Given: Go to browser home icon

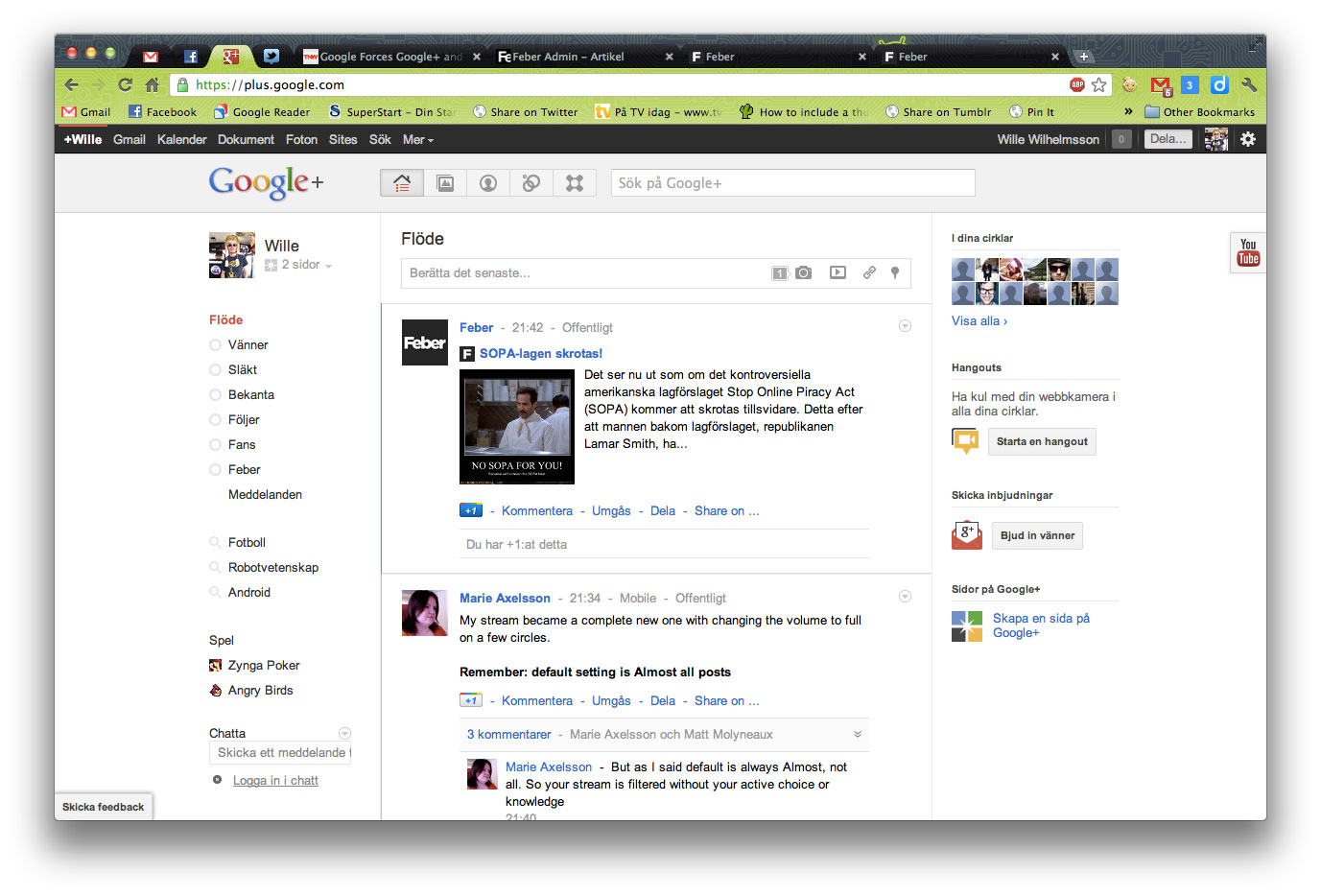Looking at the screenshot, I should (152, 84).
